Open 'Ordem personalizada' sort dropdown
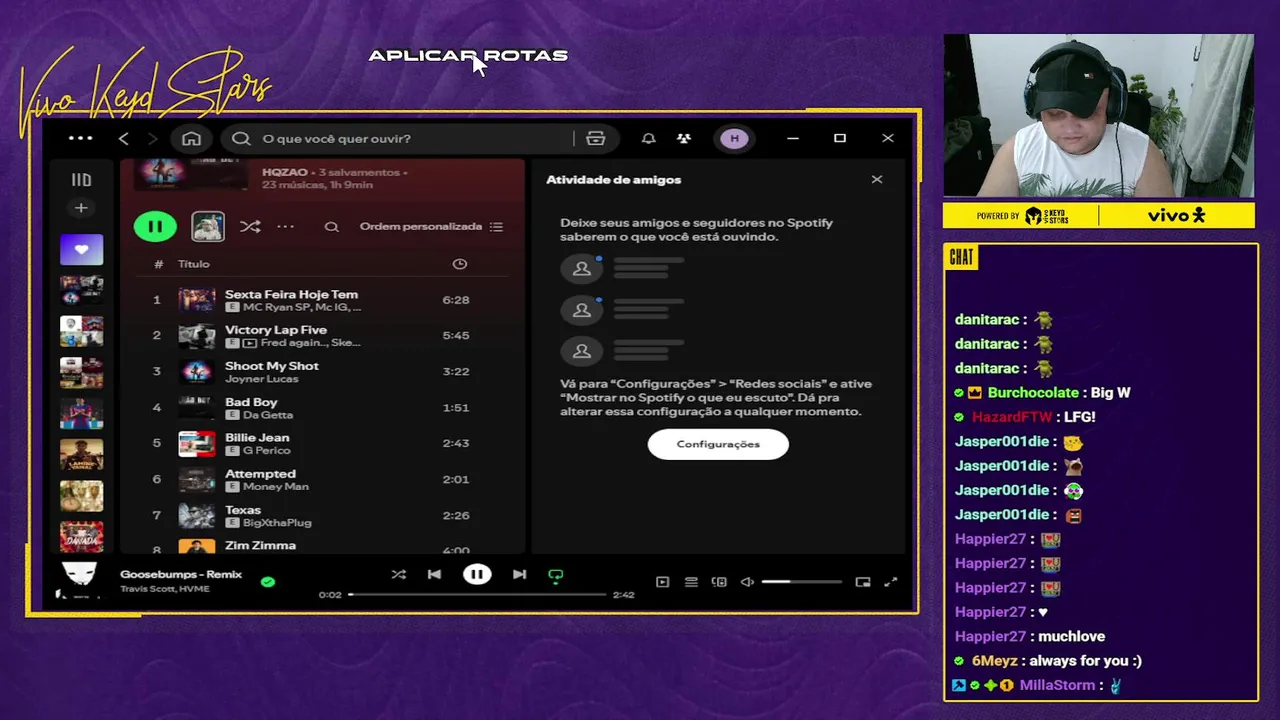The image size is (1280, 720). coord(431,227)
